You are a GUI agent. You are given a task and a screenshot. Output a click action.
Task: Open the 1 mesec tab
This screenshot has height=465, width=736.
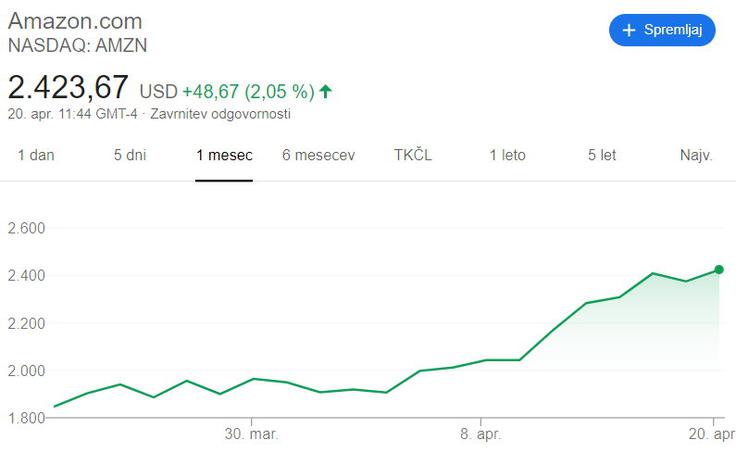tap(224, 155)
